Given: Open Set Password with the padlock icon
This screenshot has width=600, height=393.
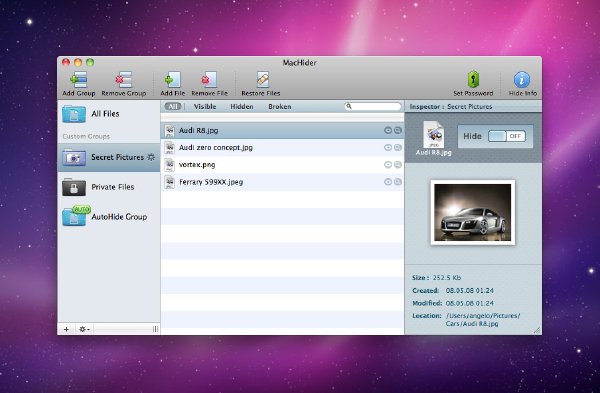Looking at the screenshot, I should click(473, 80).
